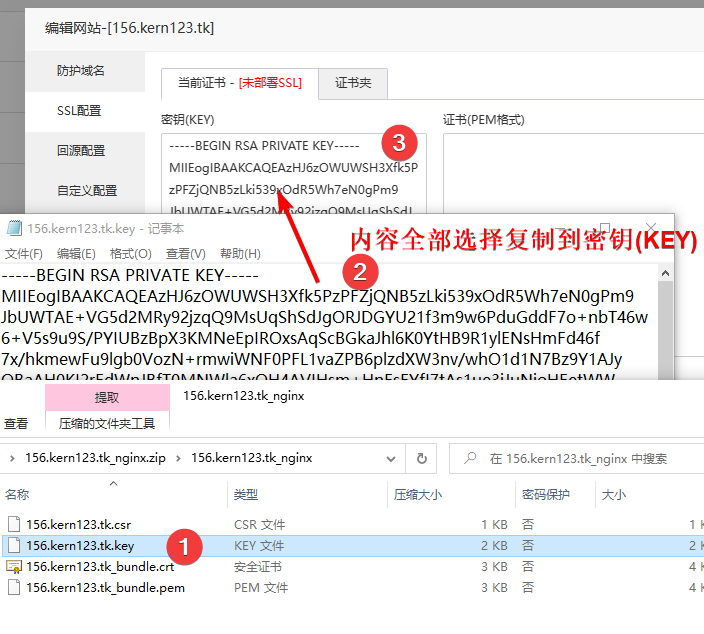Click Notepad scrollbar up arrow
704x634 pixels.
coord(665,273)
